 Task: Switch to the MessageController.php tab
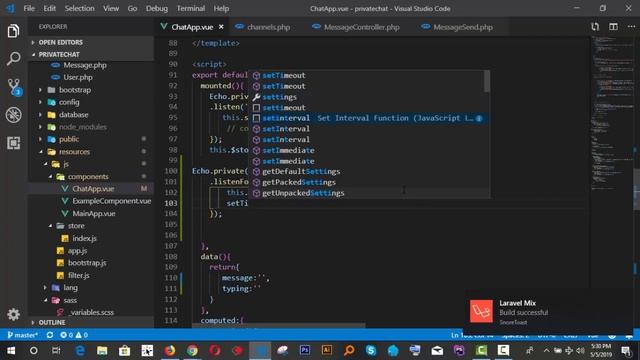click(x=356, y=27)
